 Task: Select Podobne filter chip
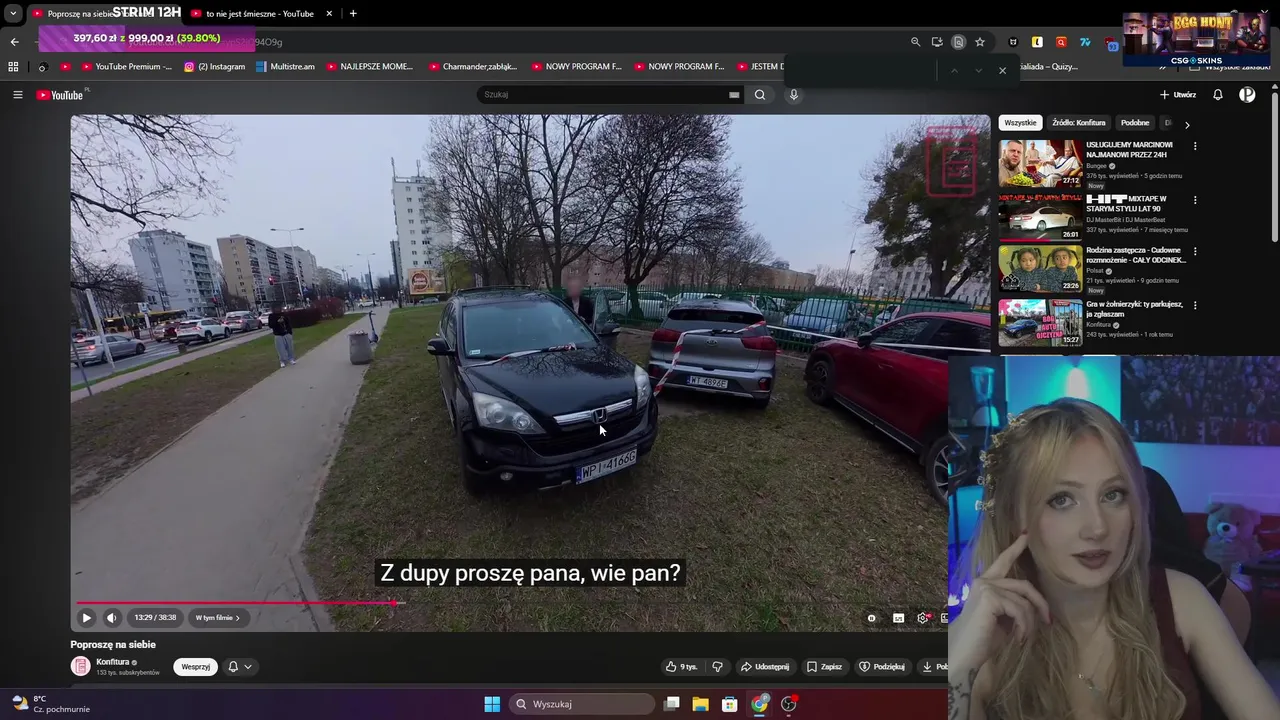click(1135, 123)
